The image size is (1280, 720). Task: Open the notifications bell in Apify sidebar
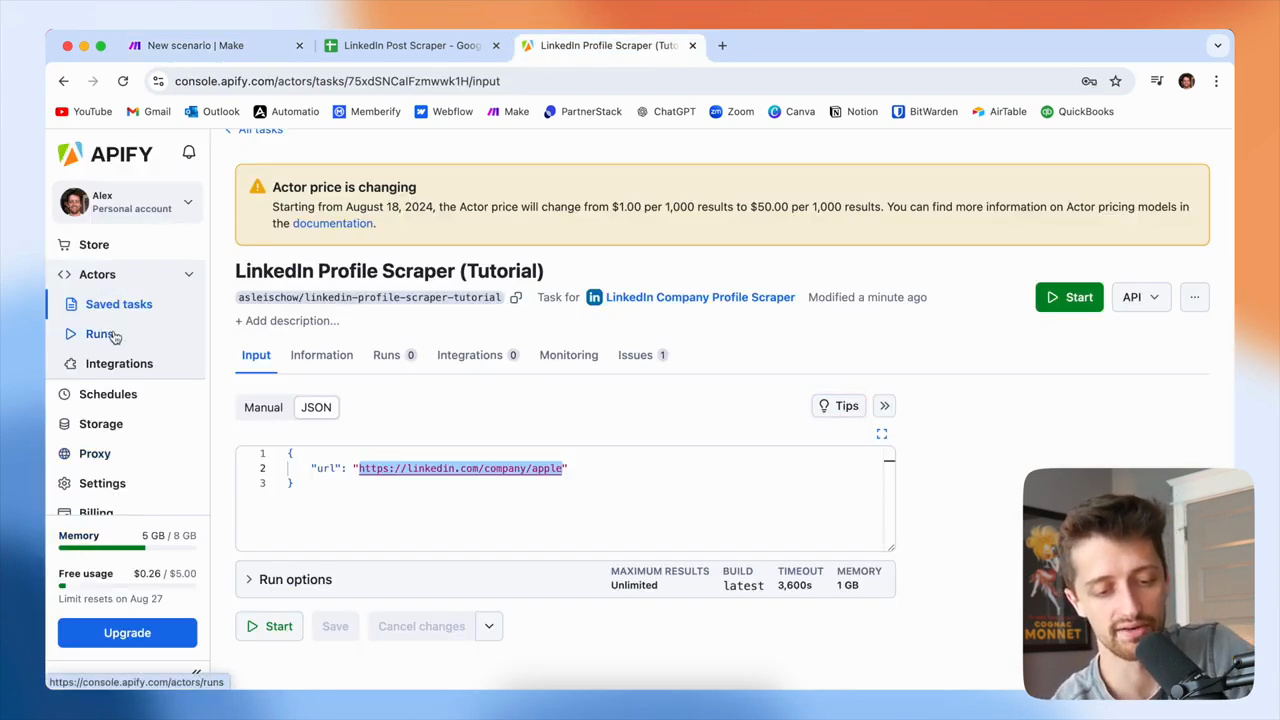point(189,152)
